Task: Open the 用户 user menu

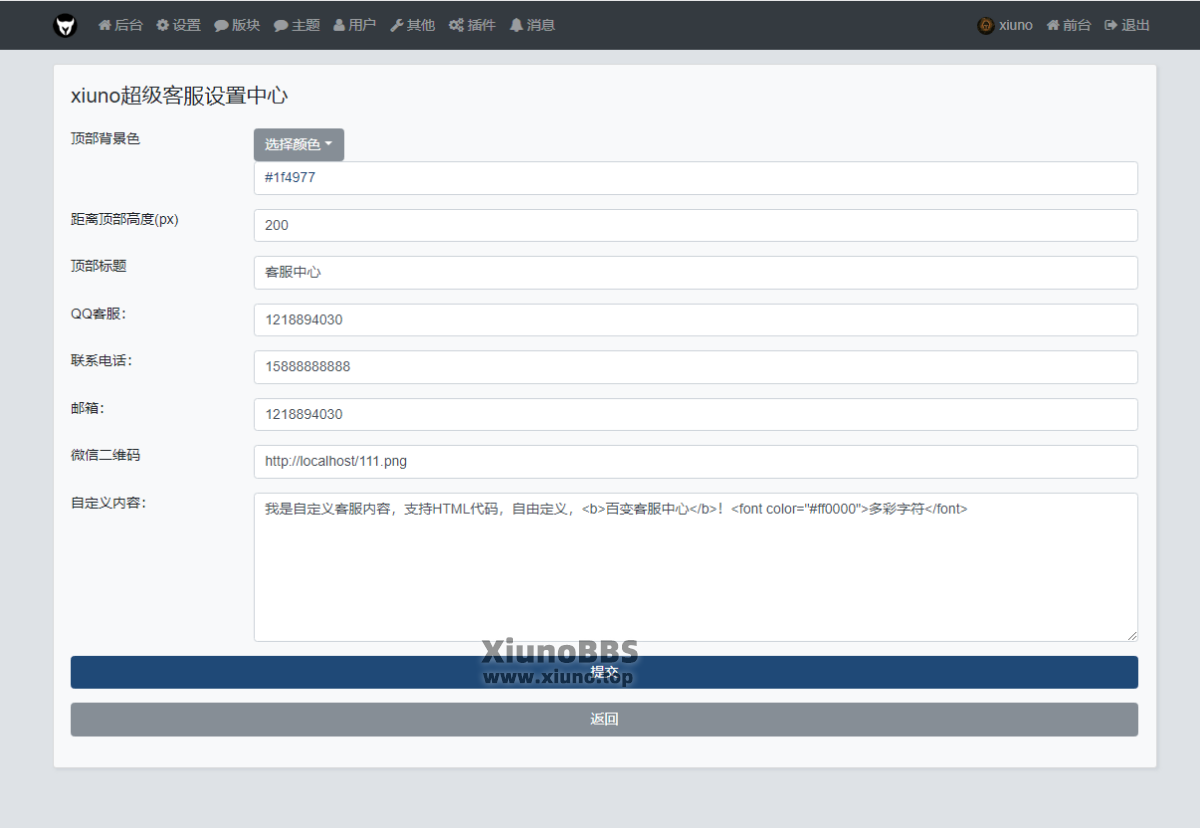Action: (x=355, y=25)
